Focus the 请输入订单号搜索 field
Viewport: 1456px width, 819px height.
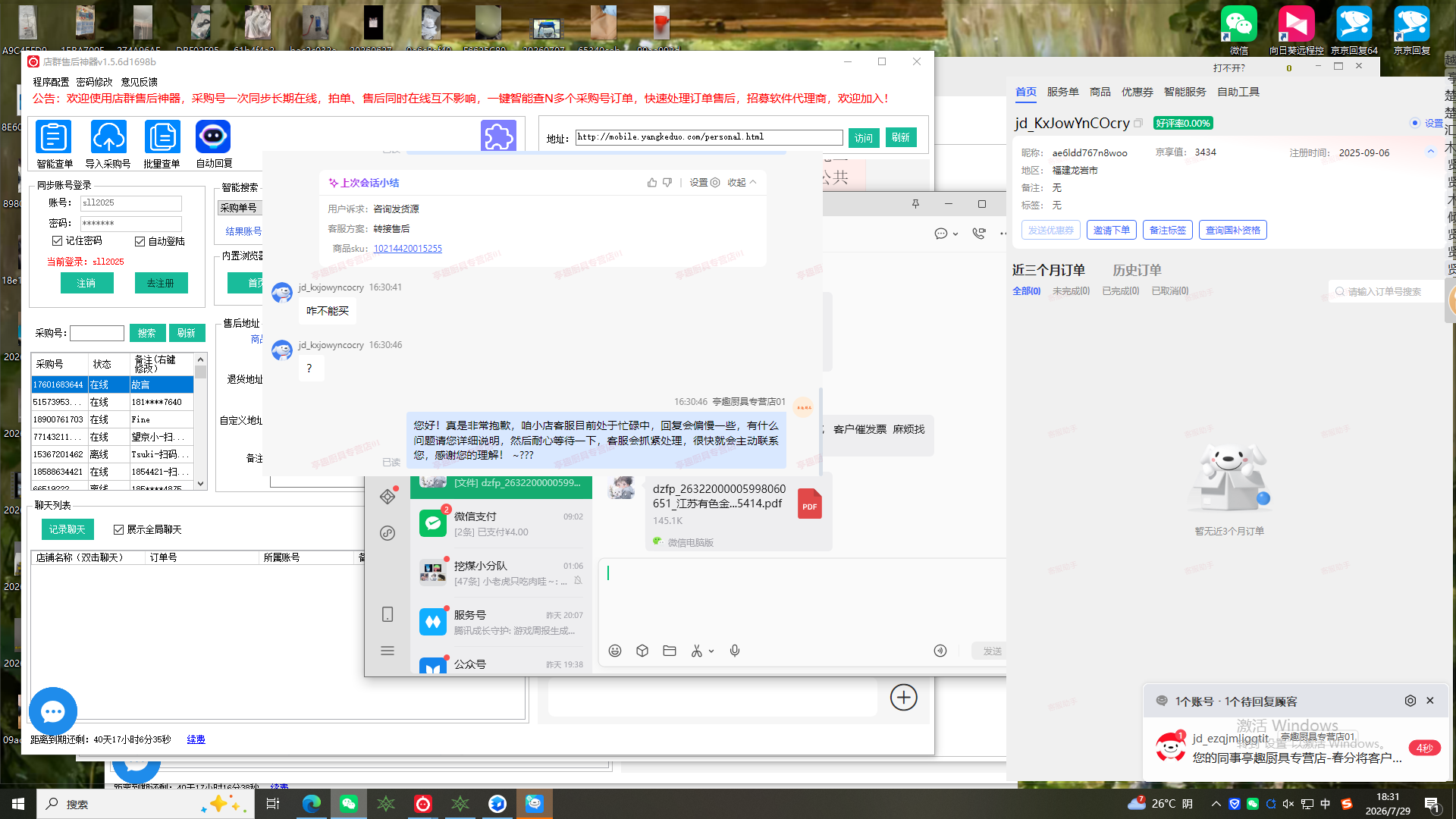point(1386,292)
